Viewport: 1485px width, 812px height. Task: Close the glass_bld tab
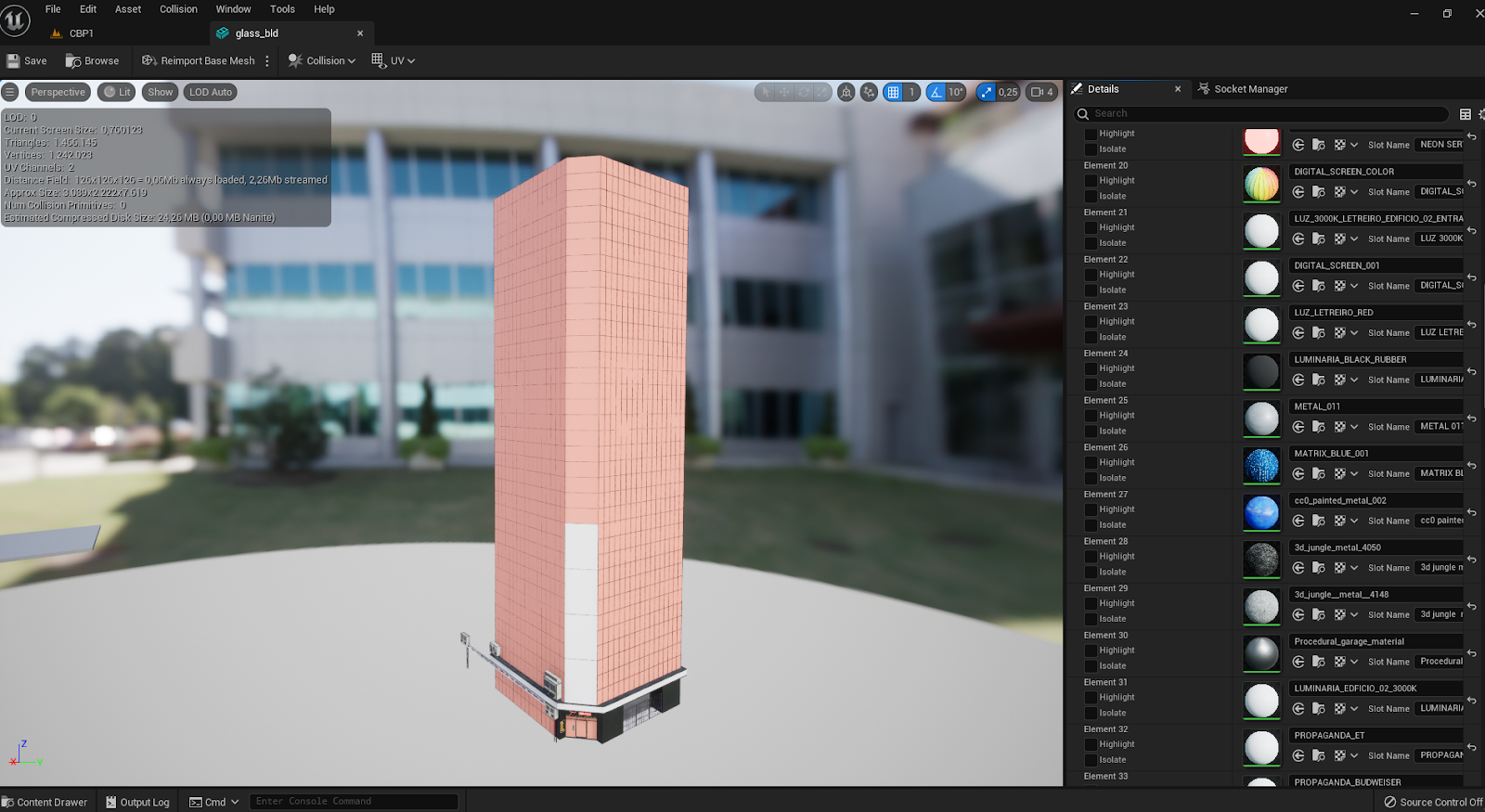[360, 33]
